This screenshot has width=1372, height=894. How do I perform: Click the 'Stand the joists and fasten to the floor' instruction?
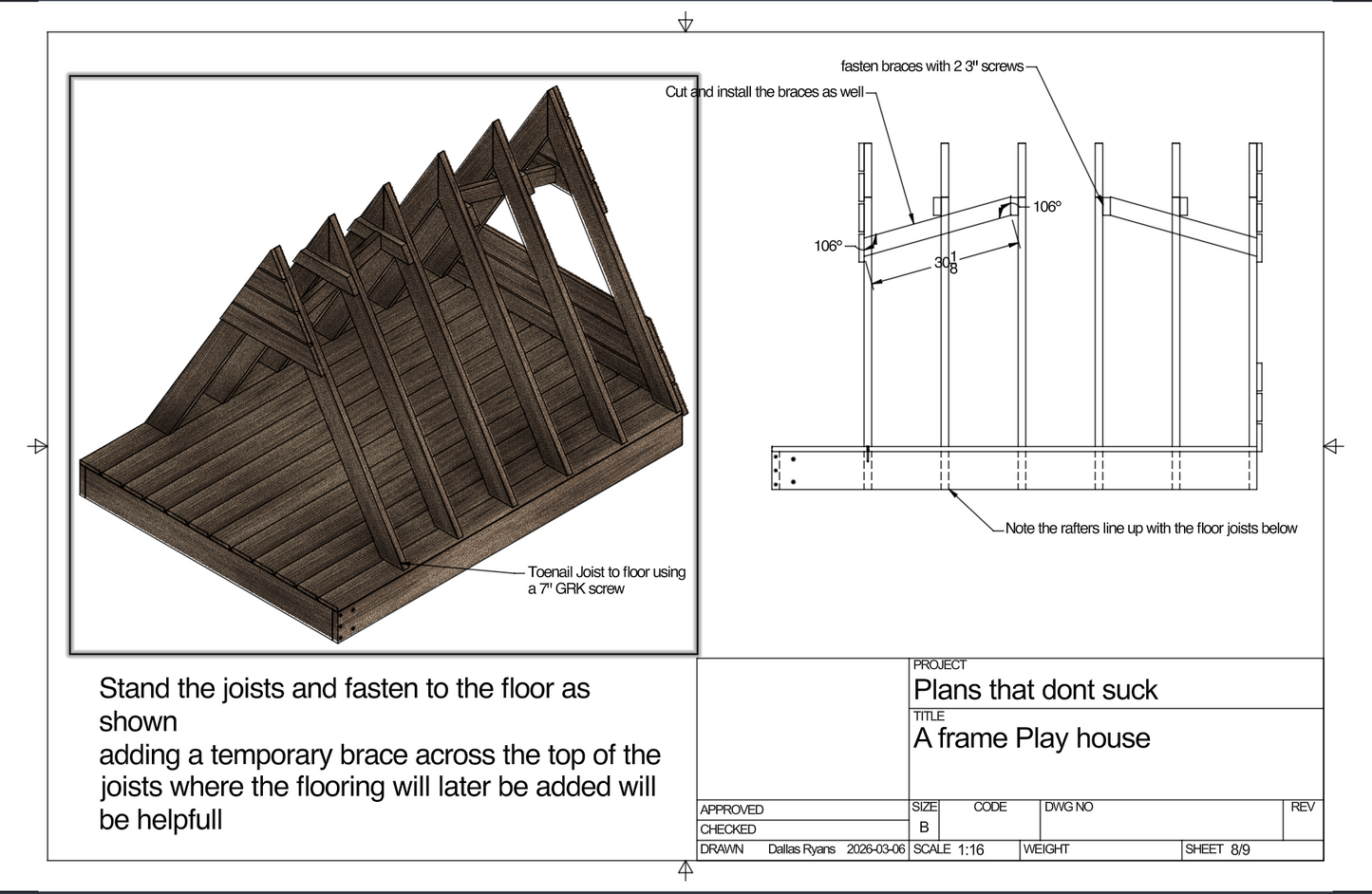coord(378,754)
